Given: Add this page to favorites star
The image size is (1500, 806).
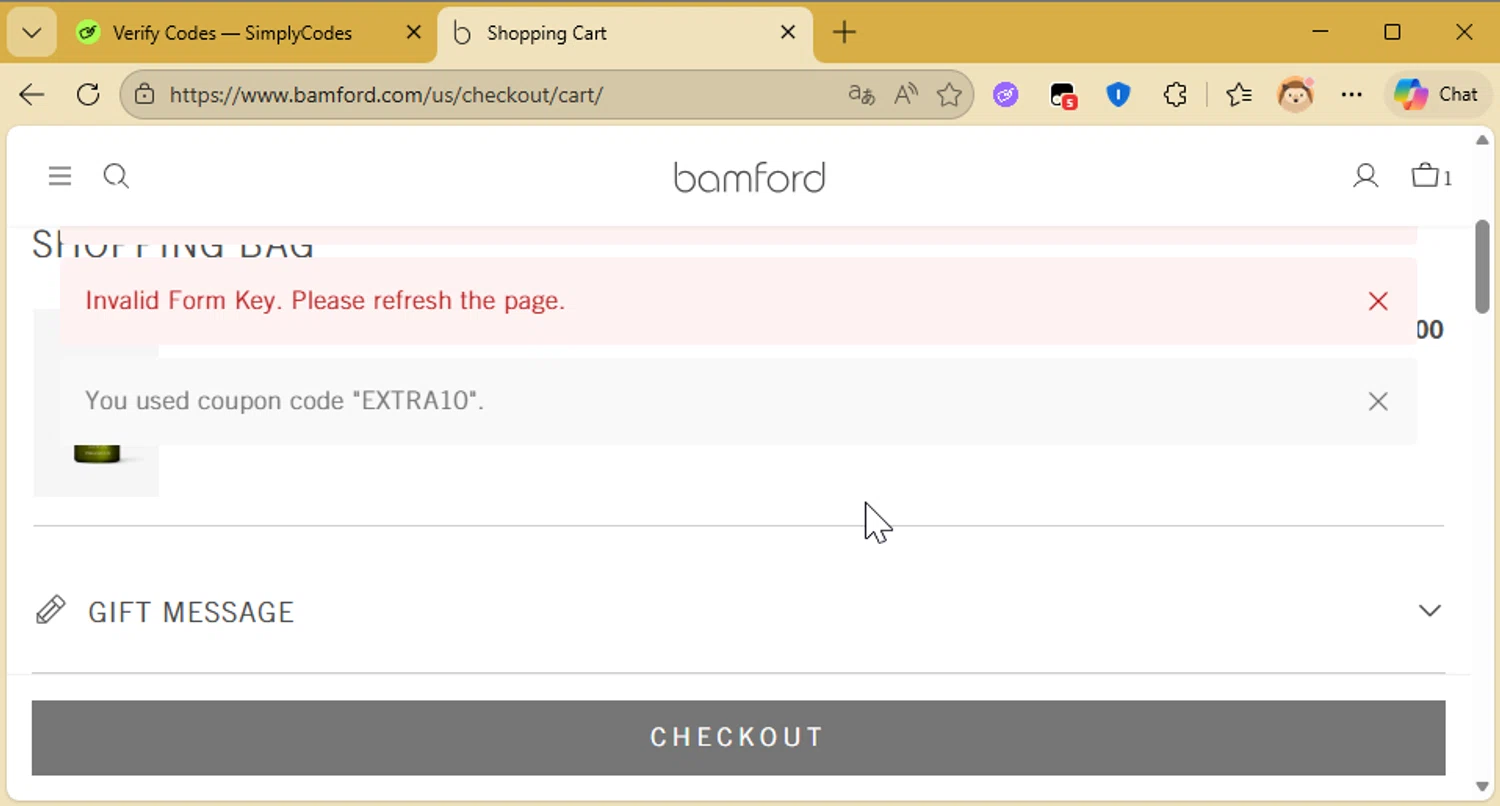Looking at the screenshot, I should point(949,95).
